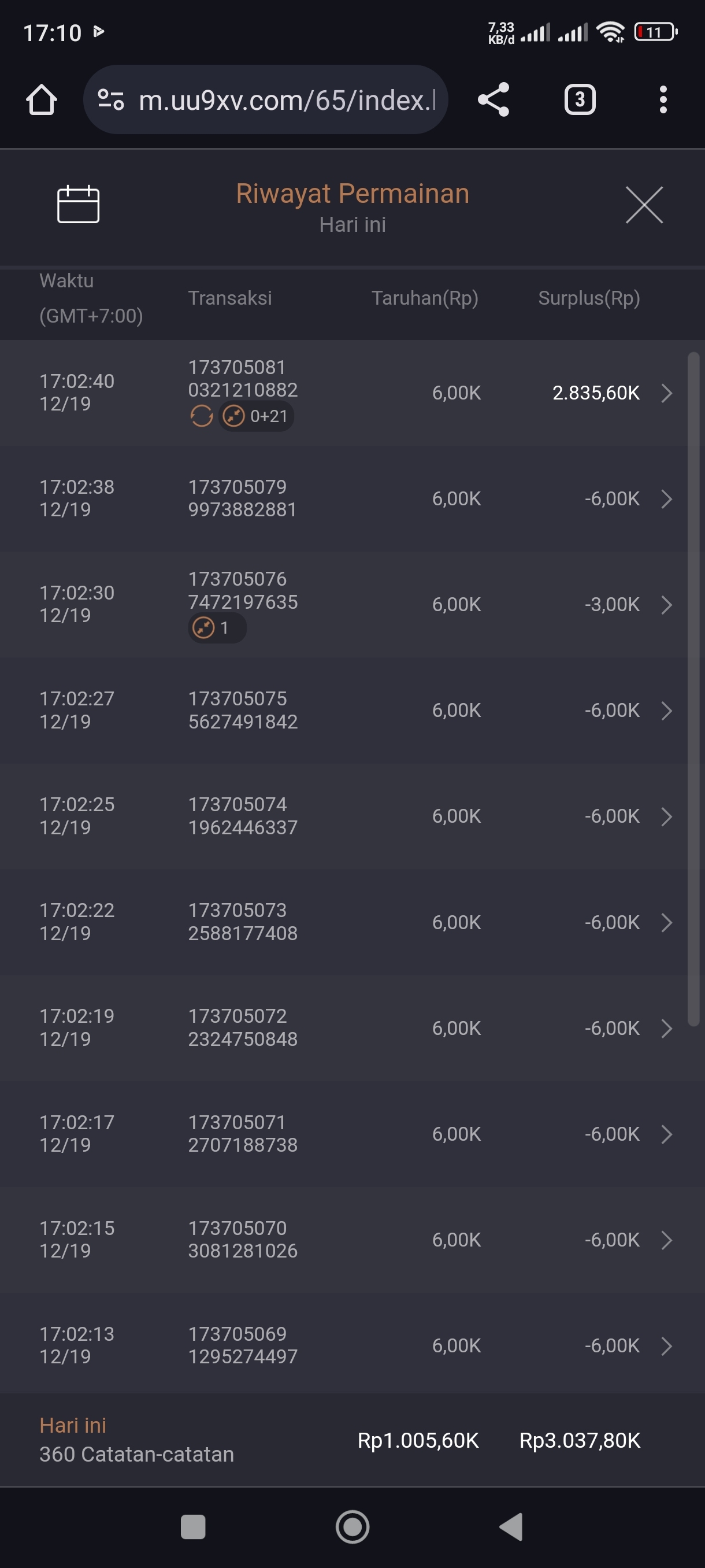
Task: Tap the site settings icon in address bar
Action: tap(112, 100)
